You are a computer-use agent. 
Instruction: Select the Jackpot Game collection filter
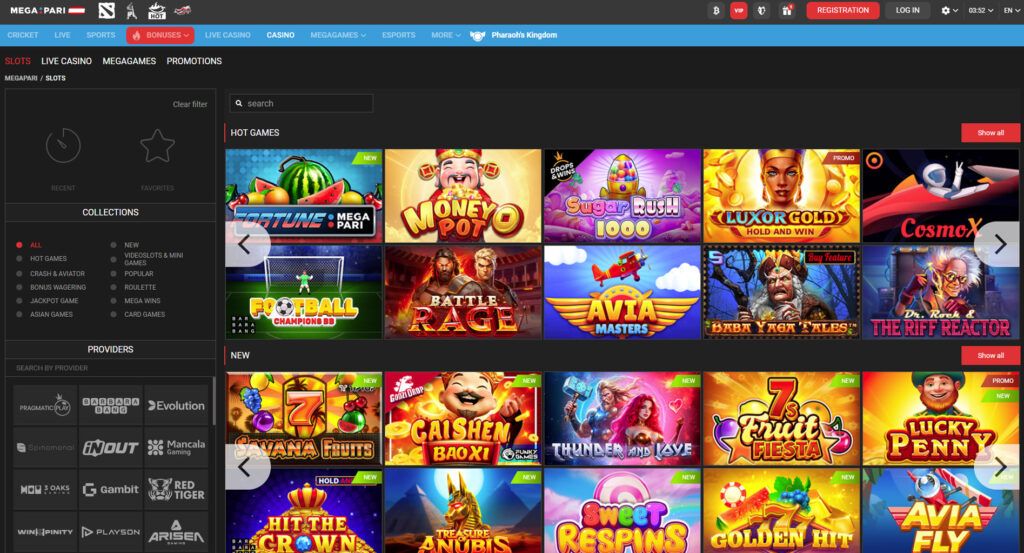48,301
